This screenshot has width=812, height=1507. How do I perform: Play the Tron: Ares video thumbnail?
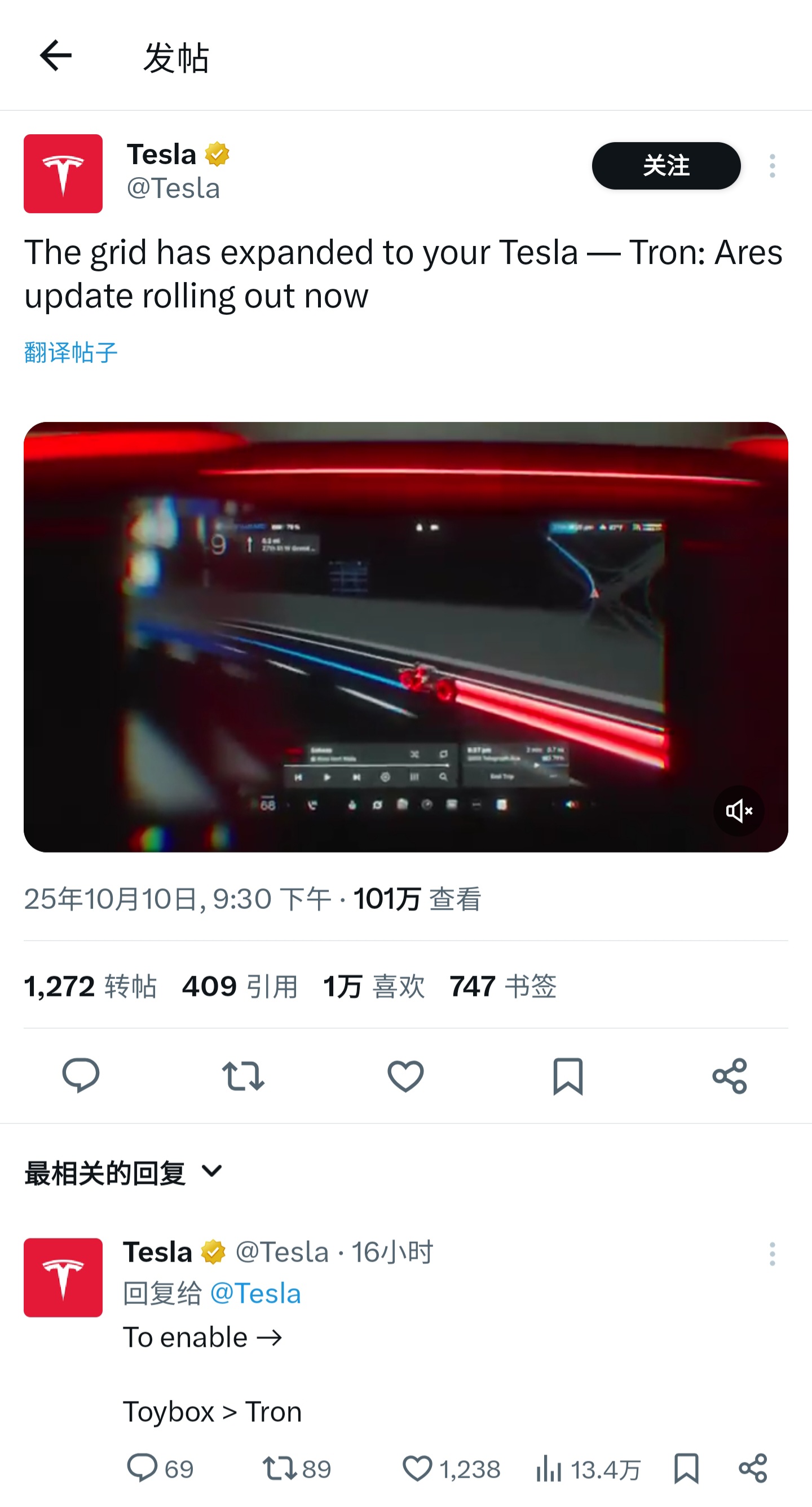[x=405, y=636]
